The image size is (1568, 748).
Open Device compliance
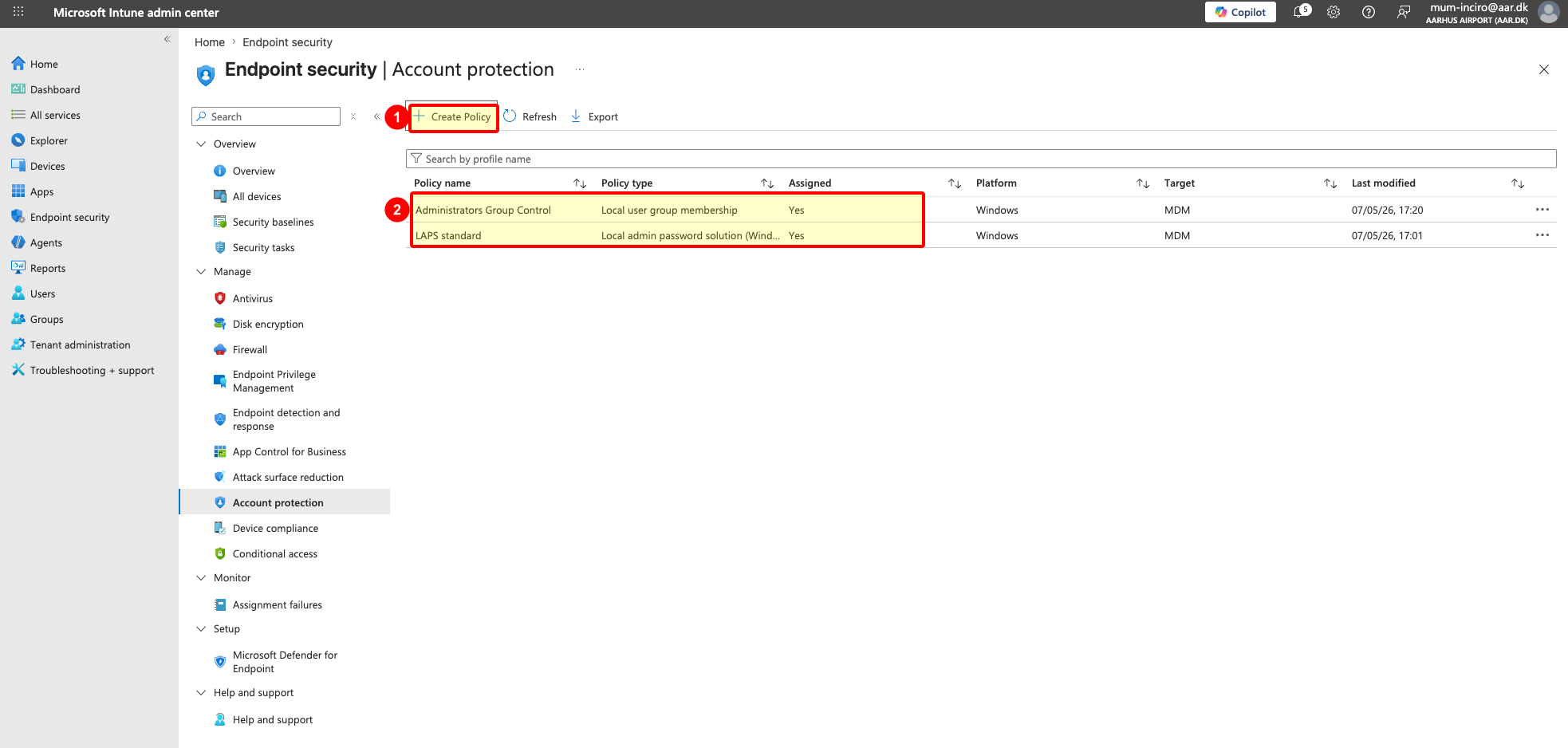click(x=275, y=528)
